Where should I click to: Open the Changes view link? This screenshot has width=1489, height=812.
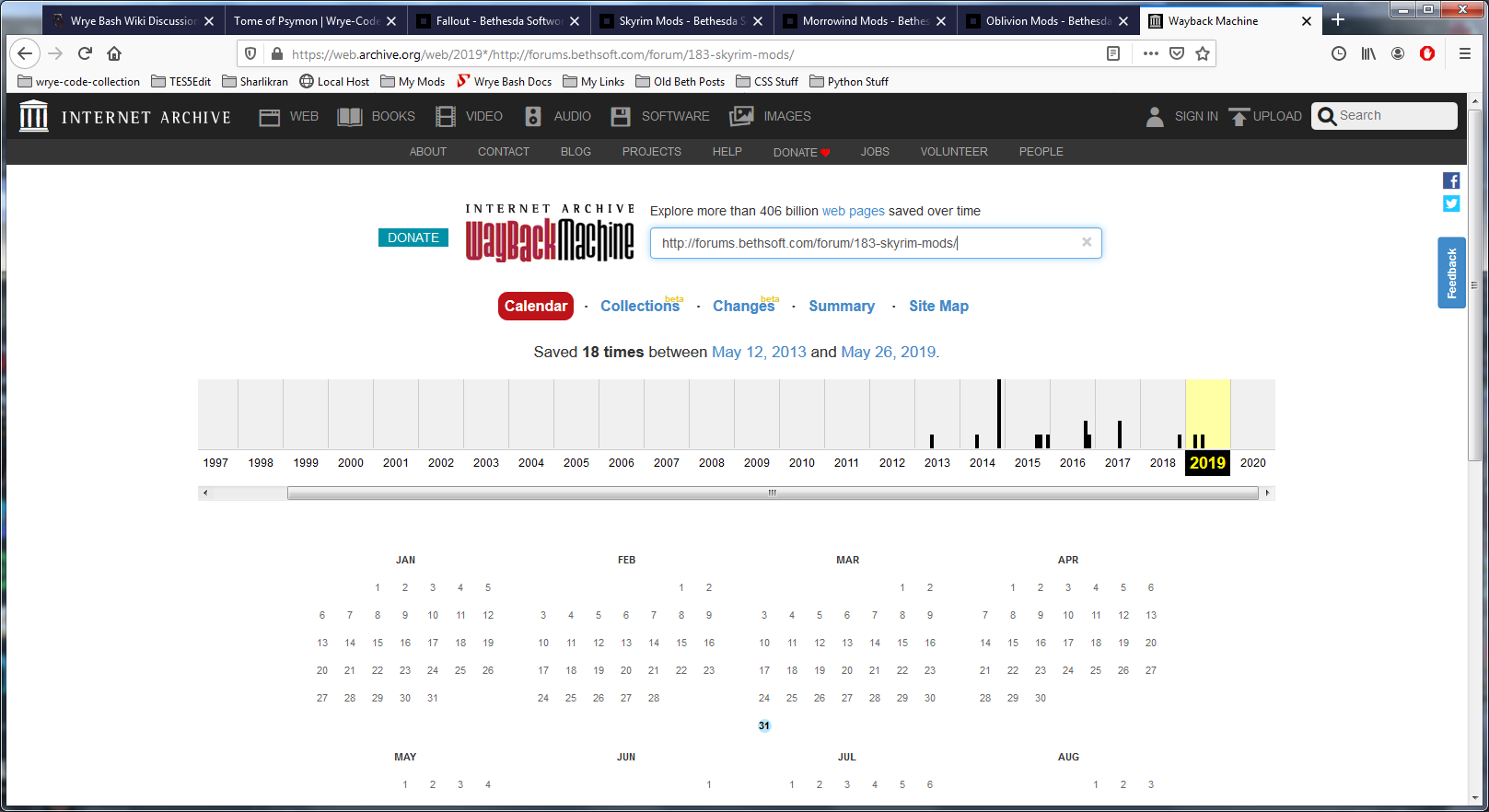(744, 306)
